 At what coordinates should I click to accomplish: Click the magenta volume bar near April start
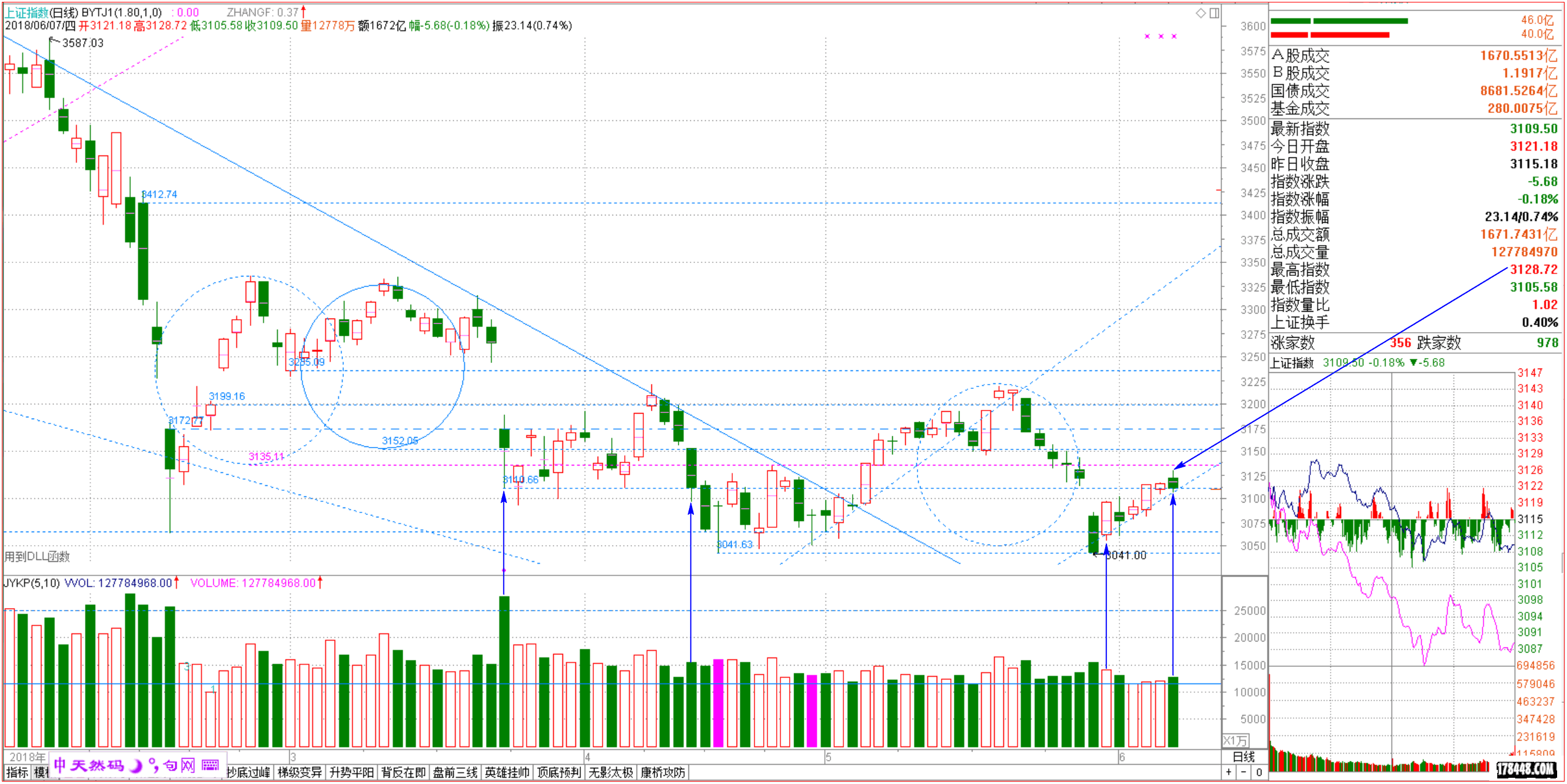(718, 704)
